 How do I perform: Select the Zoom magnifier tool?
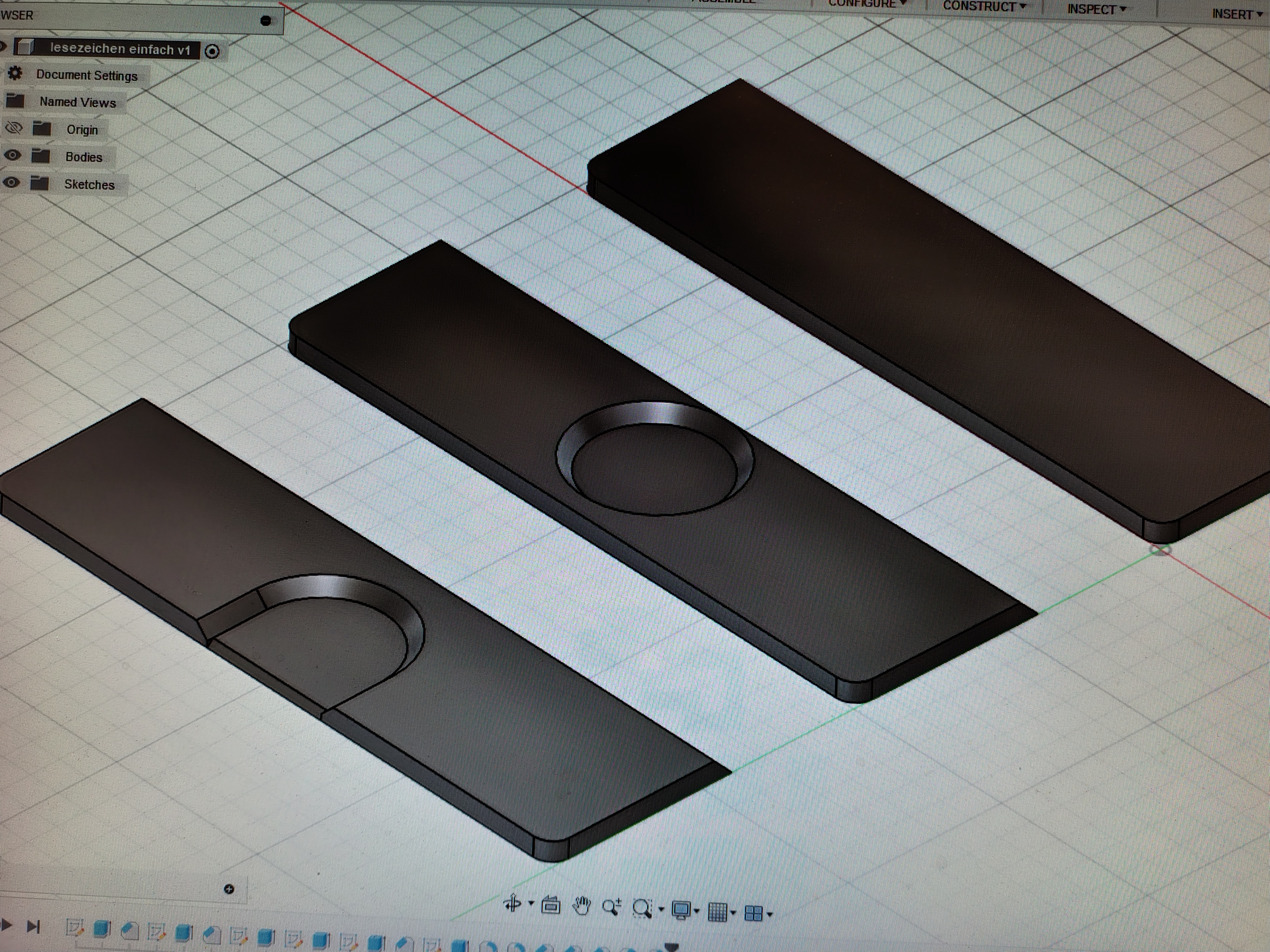pyautogui.click(x=611, y=907)
